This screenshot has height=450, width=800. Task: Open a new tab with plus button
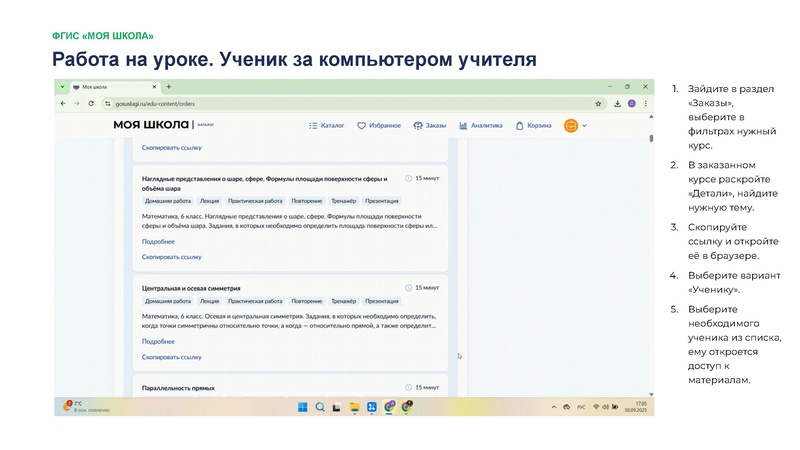[169, 87]
